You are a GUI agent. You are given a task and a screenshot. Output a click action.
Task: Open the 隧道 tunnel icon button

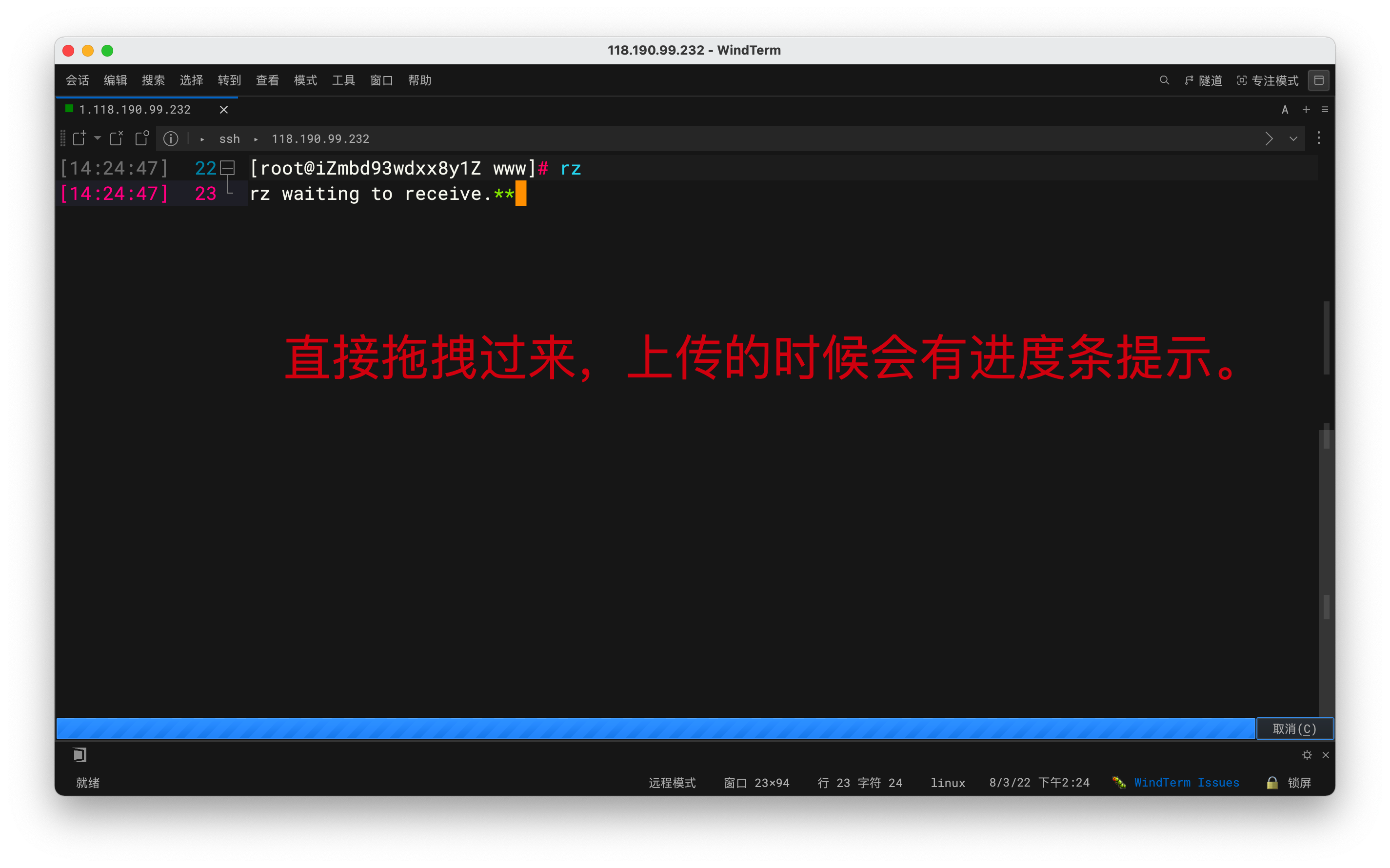click(1203, 80)
